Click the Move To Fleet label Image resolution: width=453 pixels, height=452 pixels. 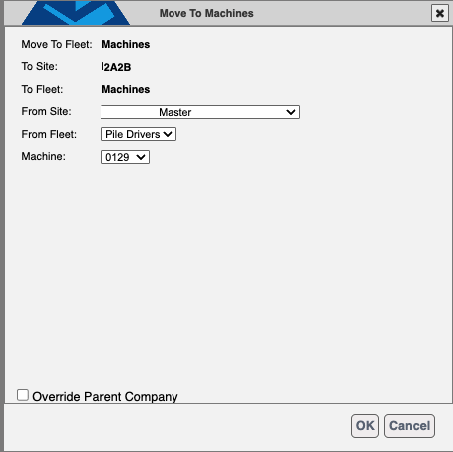(x=57, y=44)
